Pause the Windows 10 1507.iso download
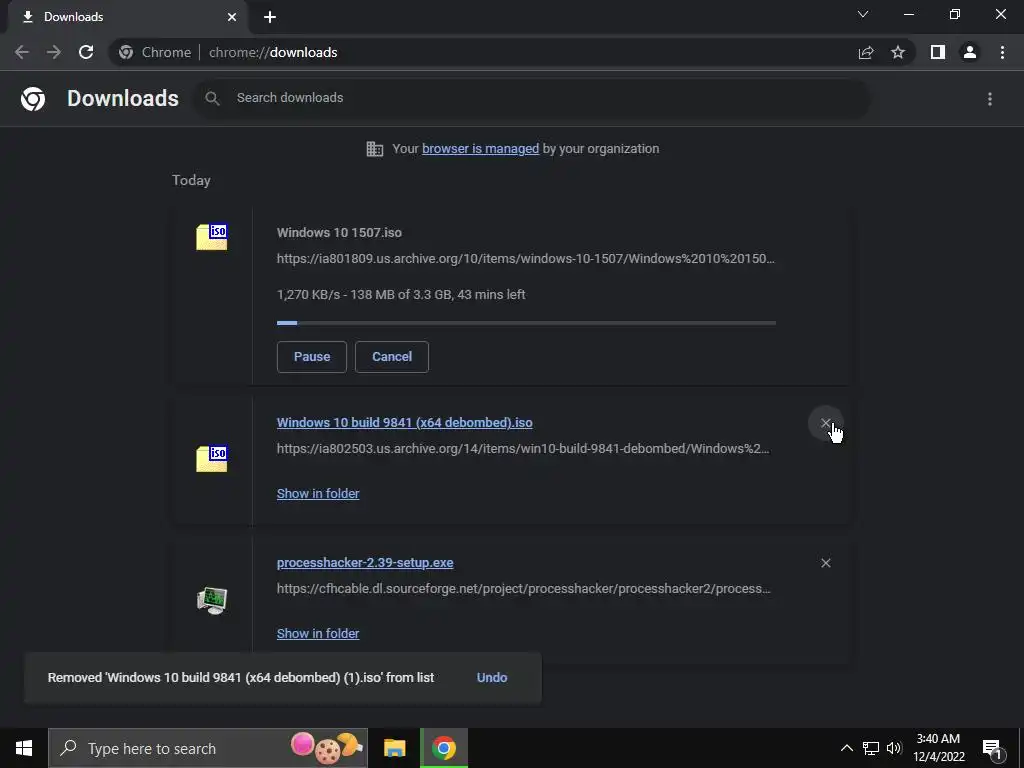The height and width of the screenshot is (768, 1024). [x=312, y=357]
